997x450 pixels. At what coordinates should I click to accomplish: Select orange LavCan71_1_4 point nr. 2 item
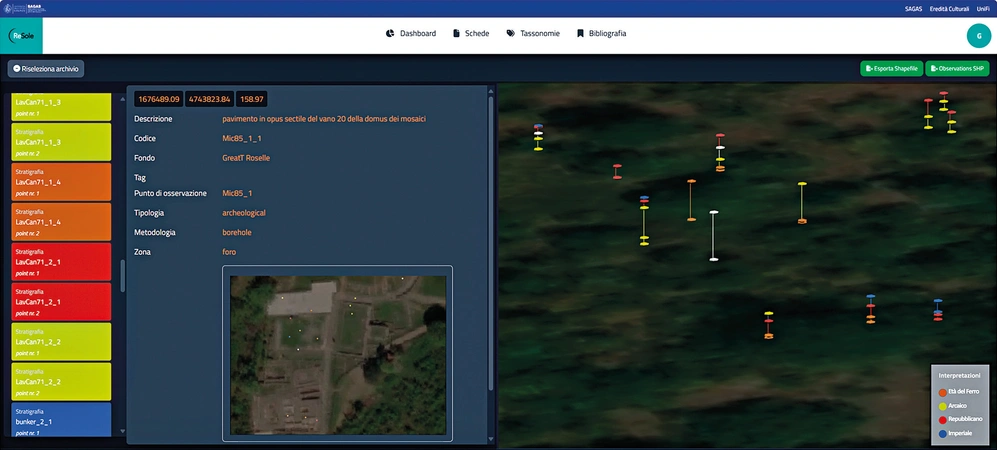pyautogui.click(x=61, y=221)
